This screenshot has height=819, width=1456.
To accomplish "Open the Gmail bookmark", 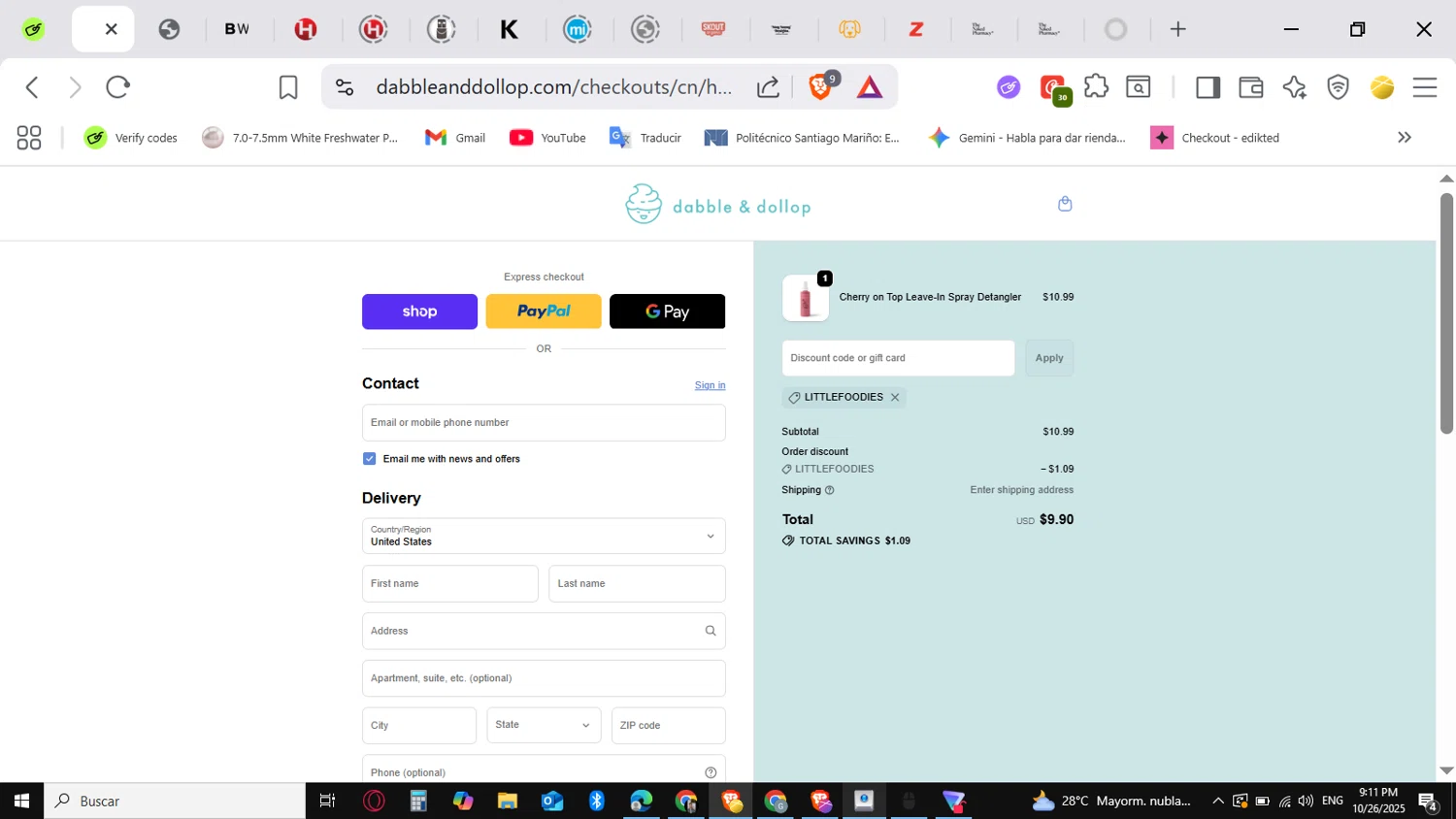I will [x=455, y=138].
